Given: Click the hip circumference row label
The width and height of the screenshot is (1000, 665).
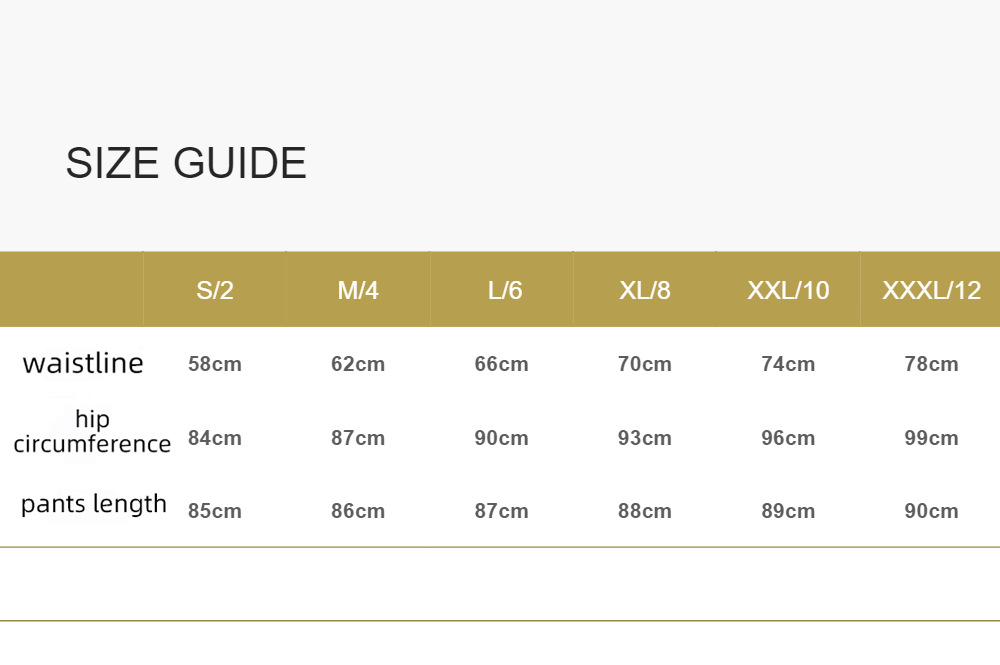Looking at the screenshot, I should pos(92,432).
